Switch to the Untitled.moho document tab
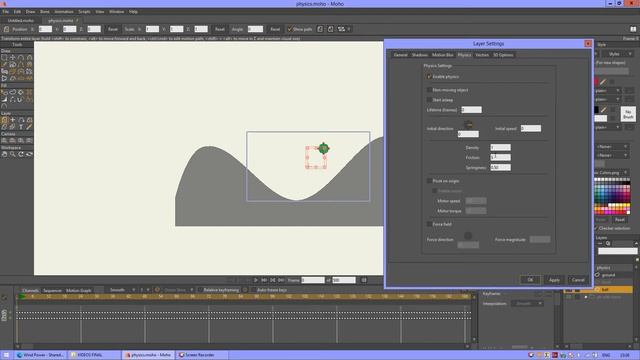Image resolution: width=640 pixels, height=360 pixels. [21, 20]
